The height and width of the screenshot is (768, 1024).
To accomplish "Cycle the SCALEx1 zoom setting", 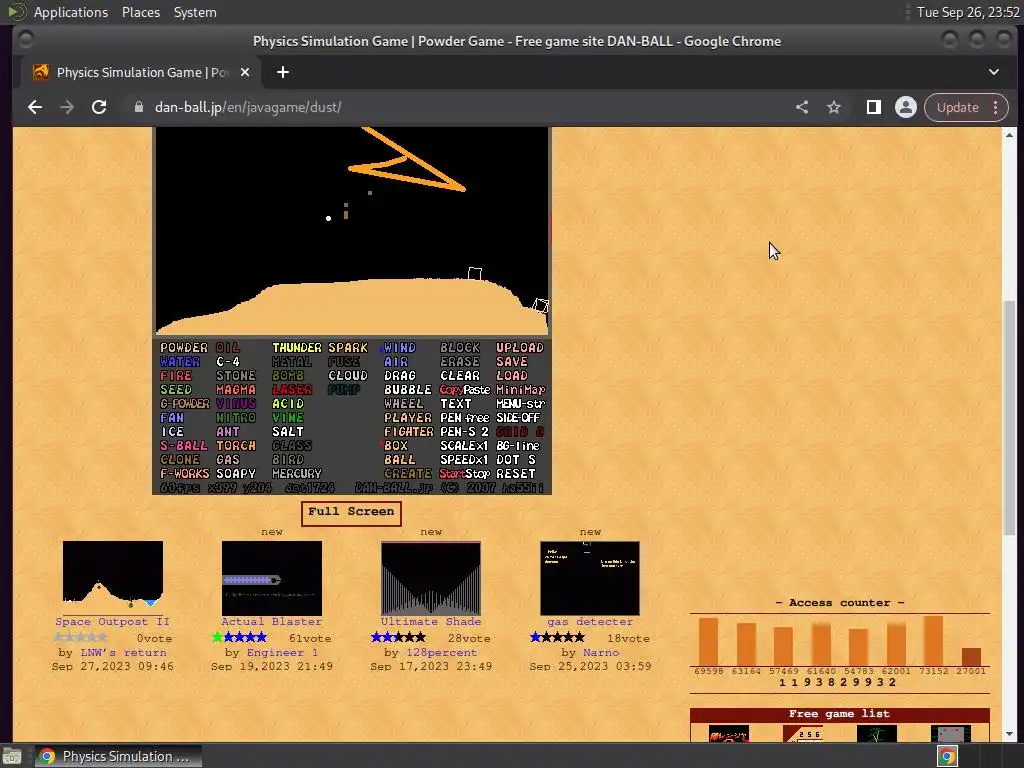I will 464,446.
